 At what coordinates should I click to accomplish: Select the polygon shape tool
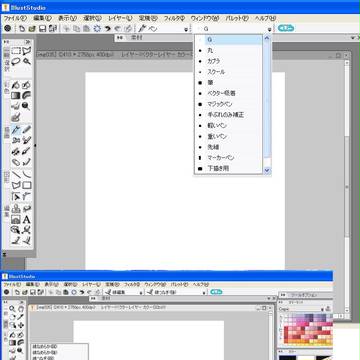pyautogui.click(x=16, y=185)
